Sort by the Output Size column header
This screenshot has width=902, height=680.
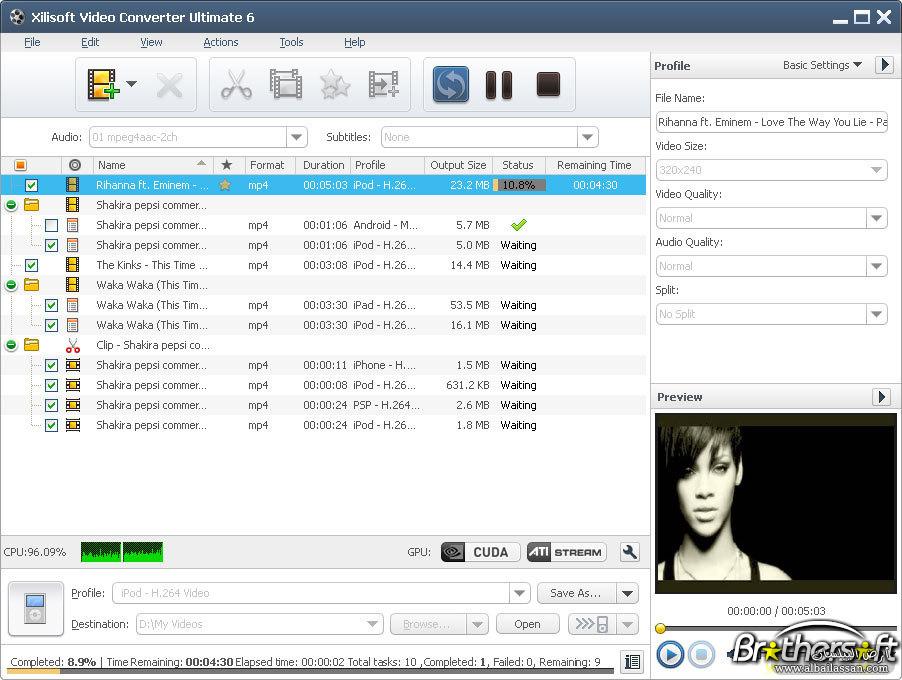(x=458, y=165)
